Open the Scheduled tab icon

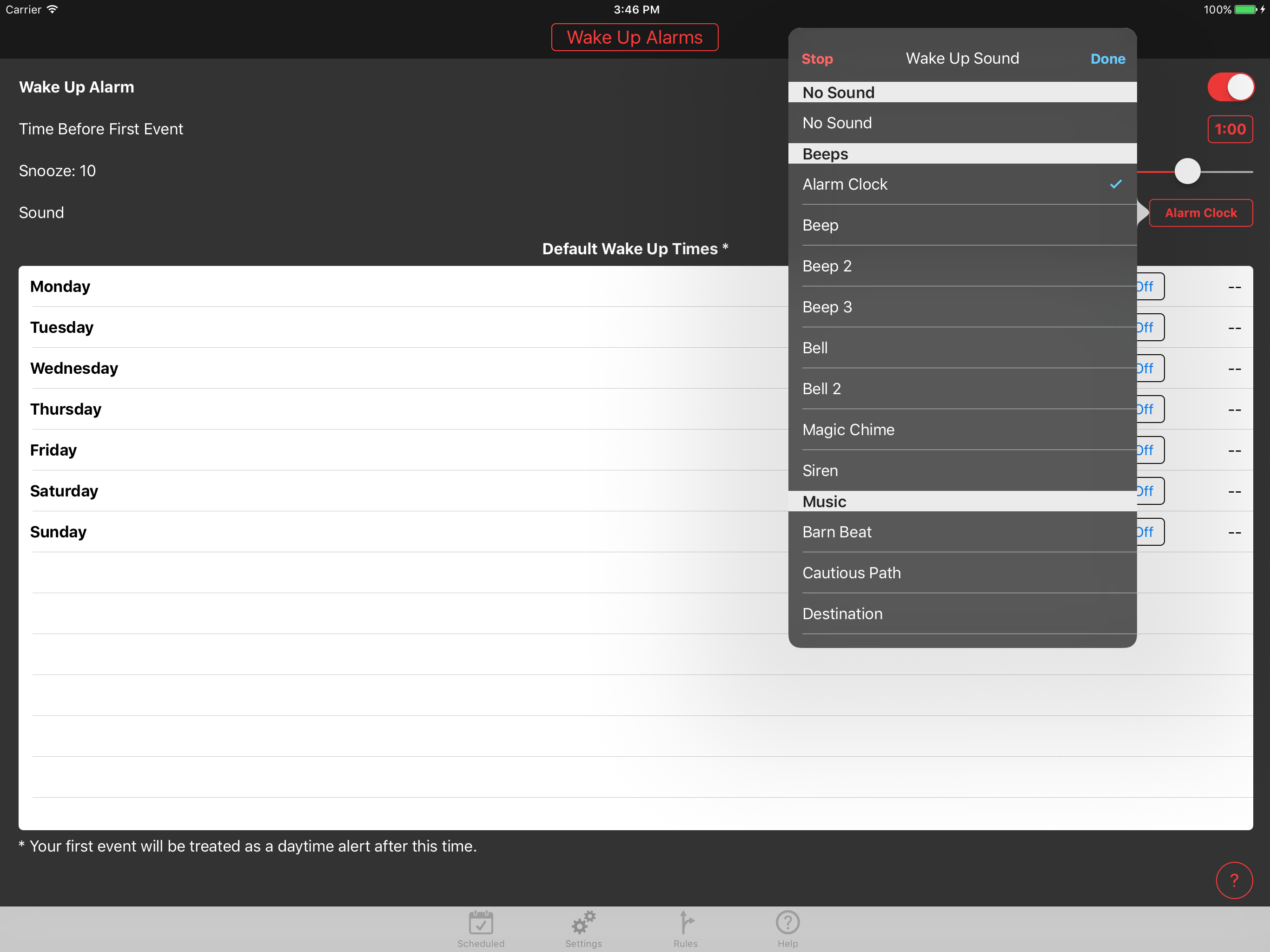click(481, 923)
